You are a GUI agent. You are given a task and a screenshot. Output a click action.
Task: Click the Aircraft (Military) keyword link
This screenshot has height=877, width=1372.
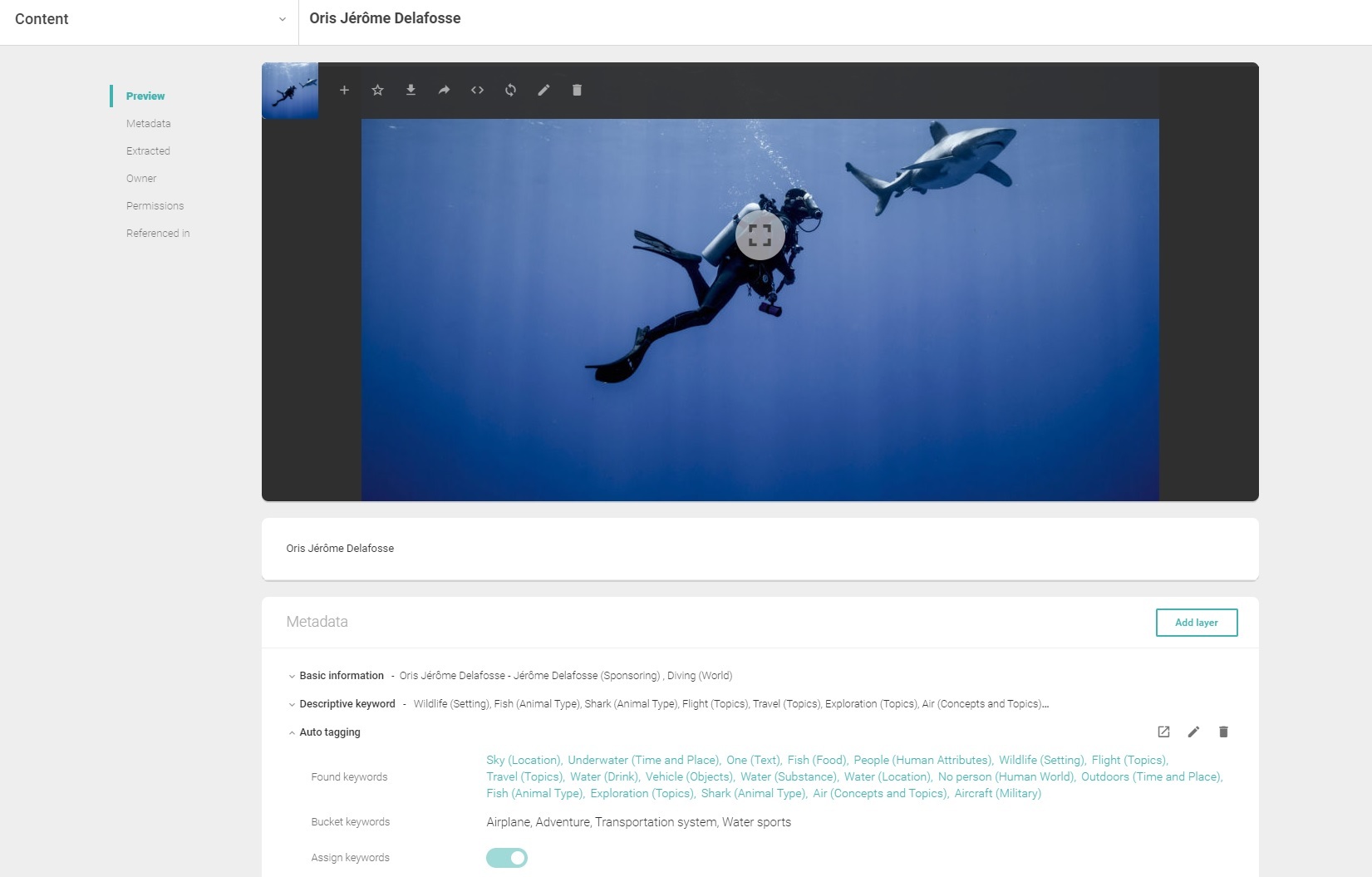(997, 793)
